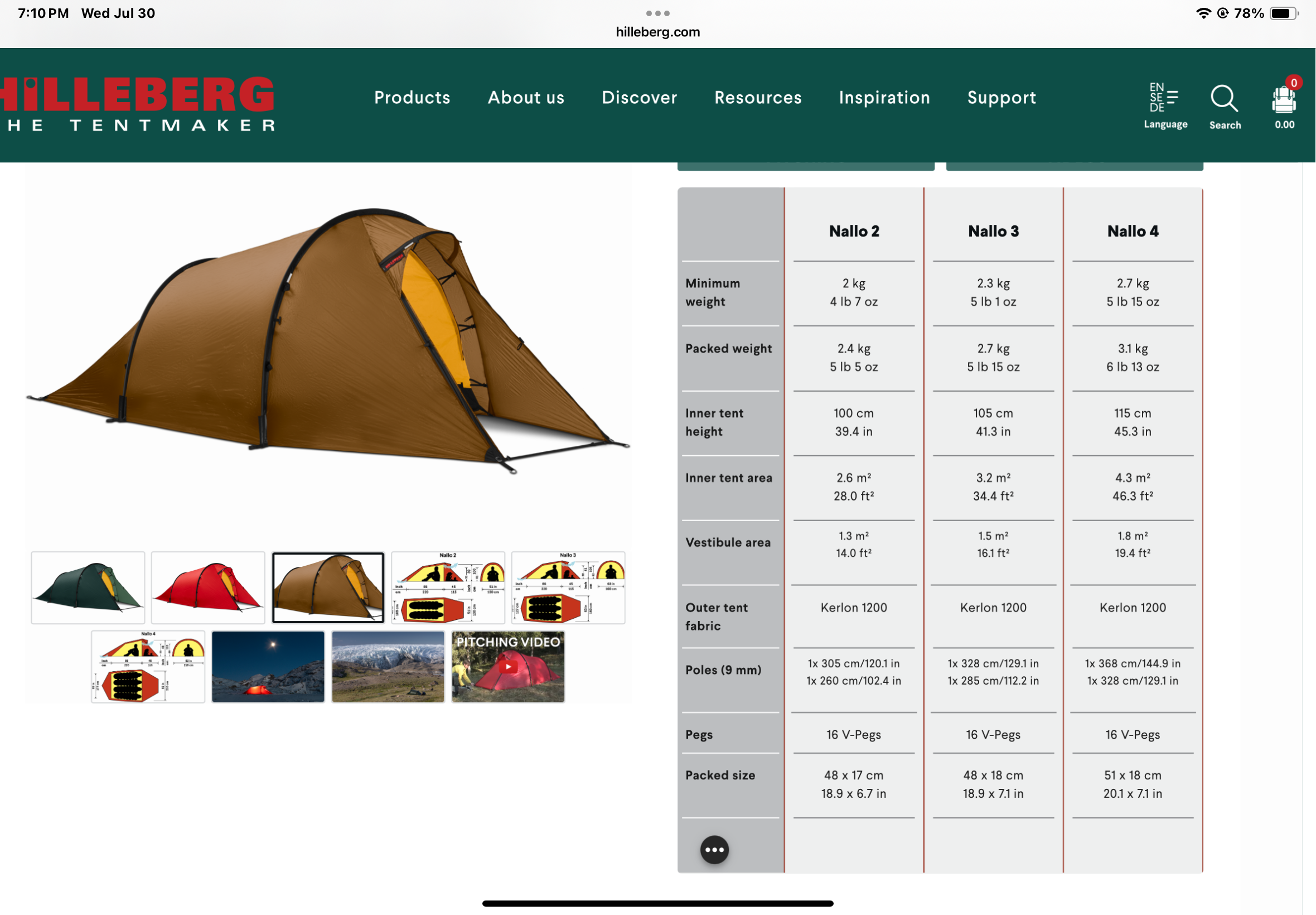Image resolution: width=1316 pixels, height=915 pixels.
Task: Click Nallo 3 16 V-Pegs cell
Action: coord(993,734)
